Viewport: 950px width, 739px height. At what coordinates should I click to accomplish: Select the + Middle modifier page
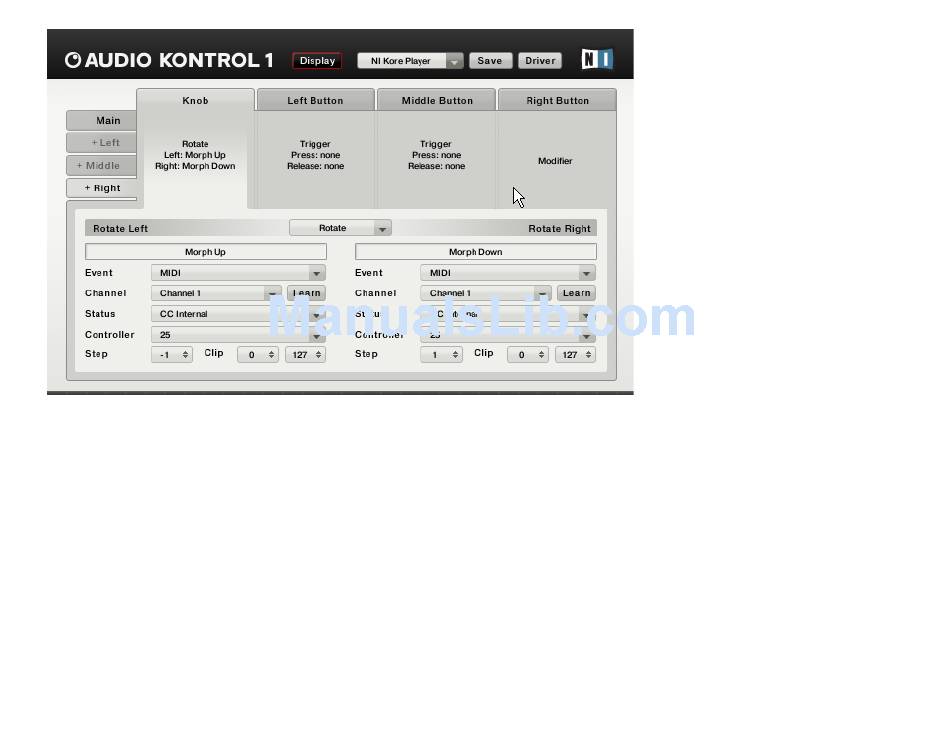(102, 165)
